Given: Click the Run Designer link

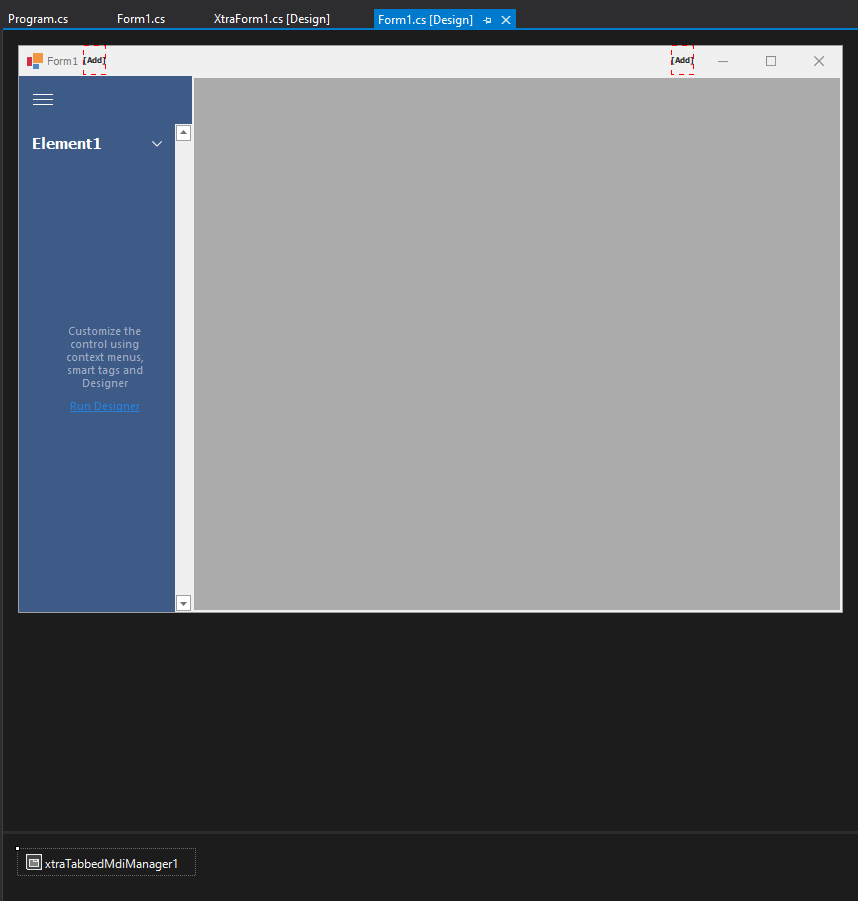Looking at the screenshot, I should pyautogui.click(x=104, y=406).
